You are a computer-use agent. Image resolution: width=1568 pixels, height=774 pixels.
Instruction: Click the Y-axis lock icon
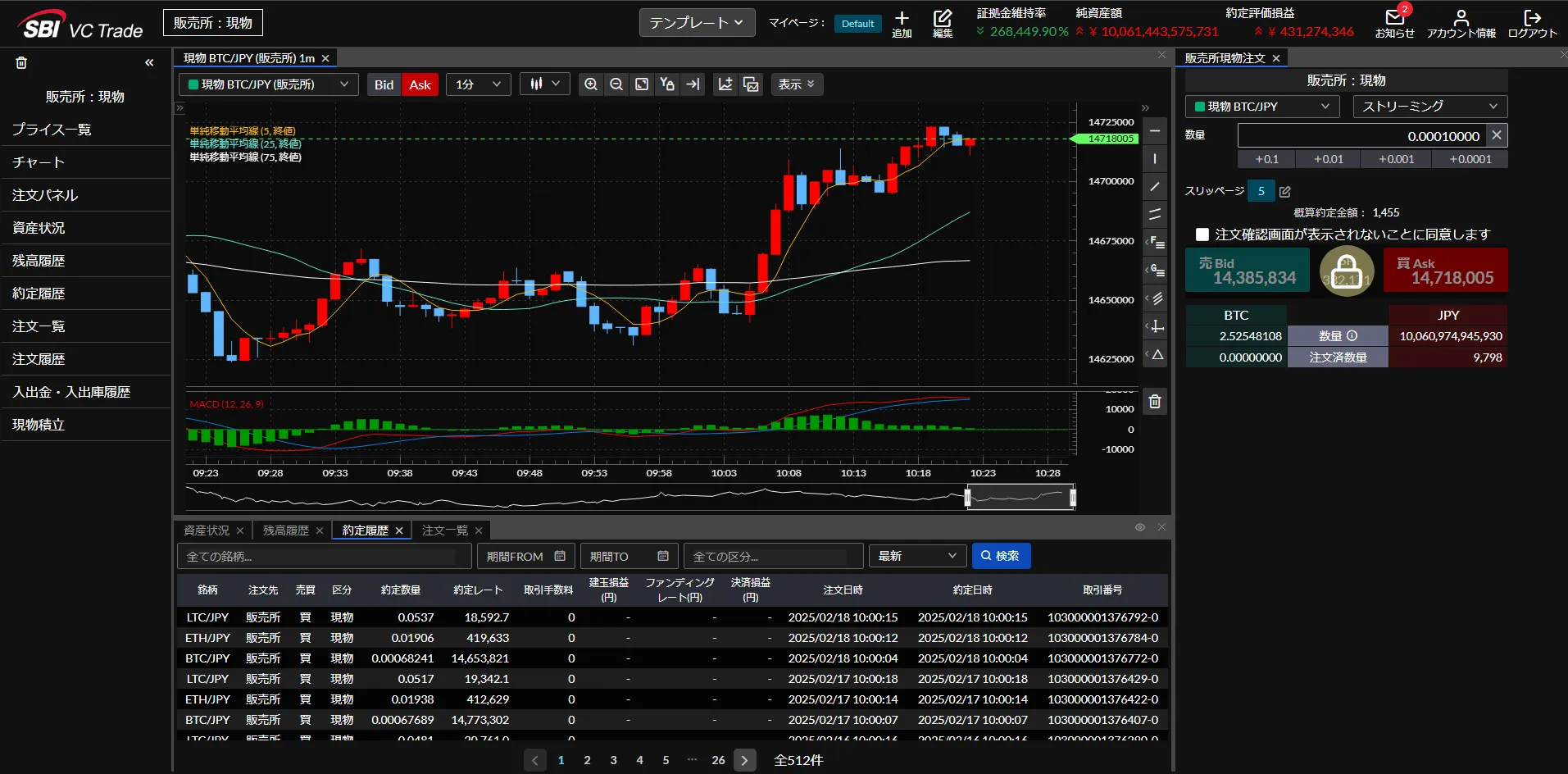[x=667, y=84]
